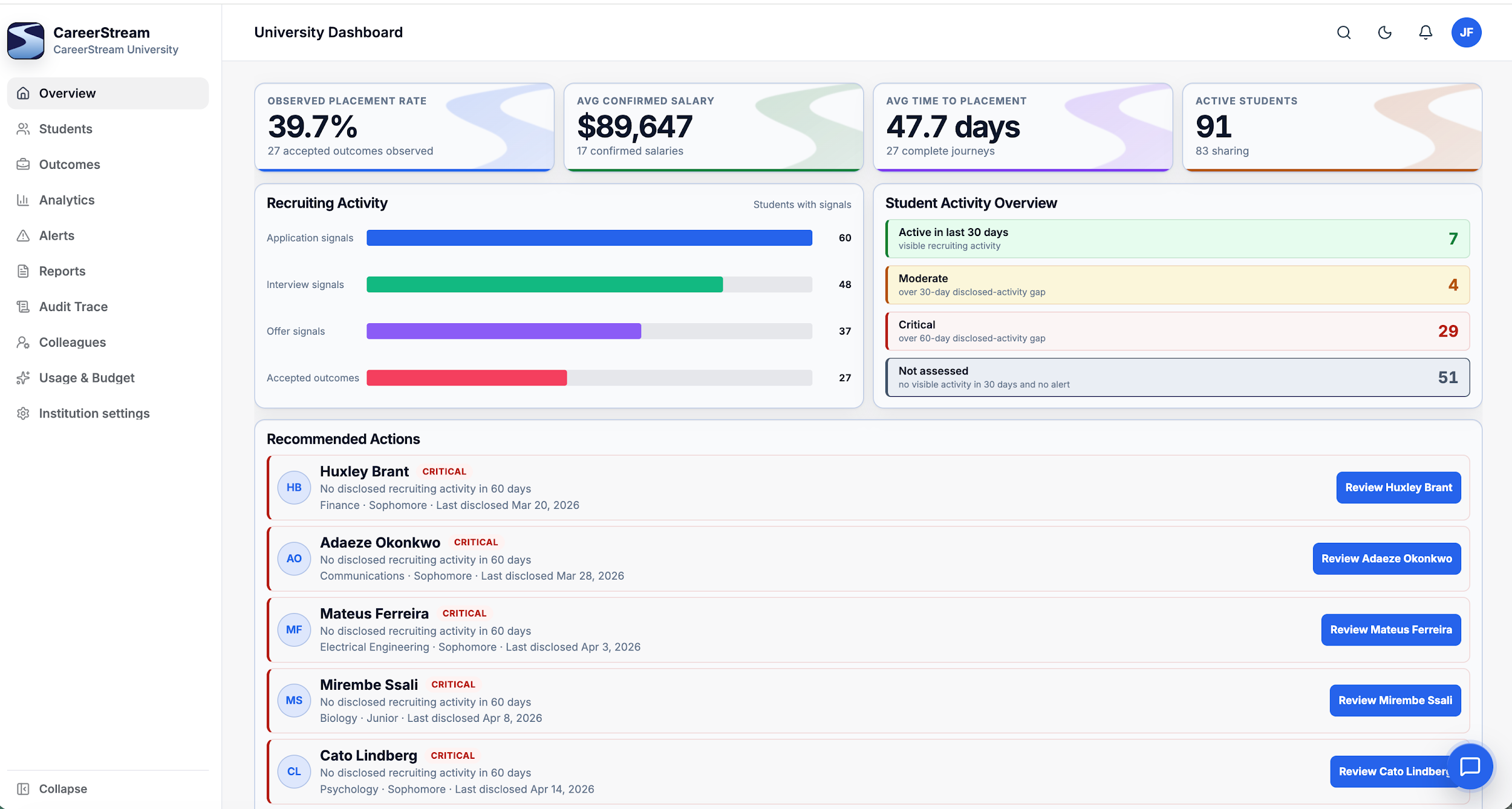The width and height of the screenshot is (1512, 809).
Task: Click the MS avatar for Mirembe Ssali
Action: pos(294,701)
